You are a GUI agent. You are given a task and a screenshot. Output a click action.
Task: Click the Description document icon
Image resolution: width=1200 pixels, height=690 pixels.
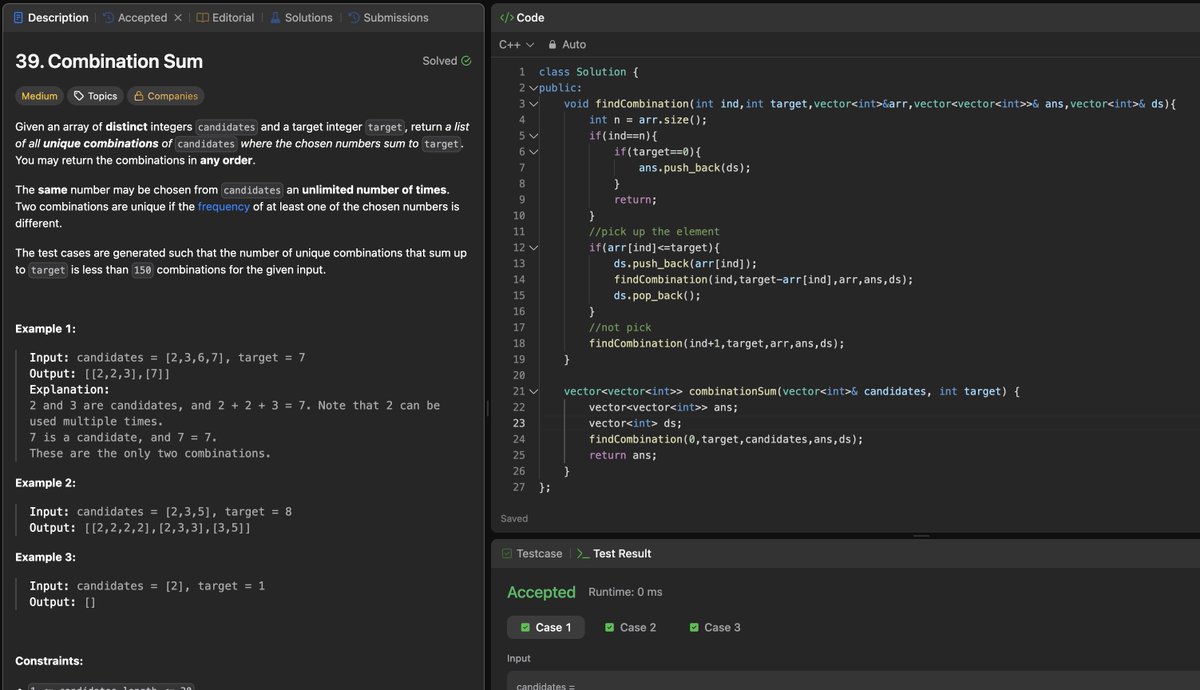pyautogui.click(x=19, y=18)
